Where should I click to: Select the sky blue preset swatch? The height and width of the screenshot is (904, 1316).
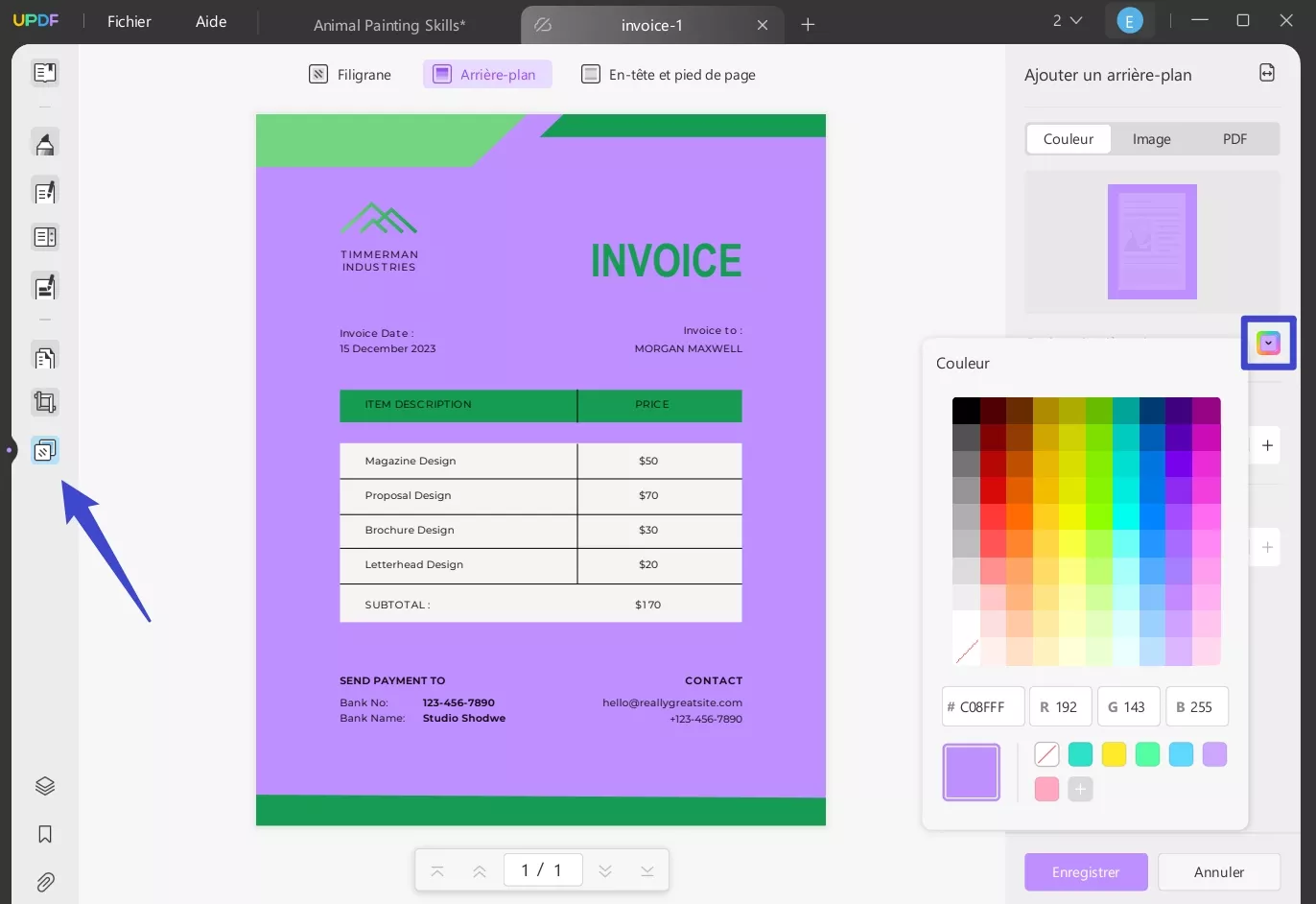pyautogui.click(x=1181, y=754)
